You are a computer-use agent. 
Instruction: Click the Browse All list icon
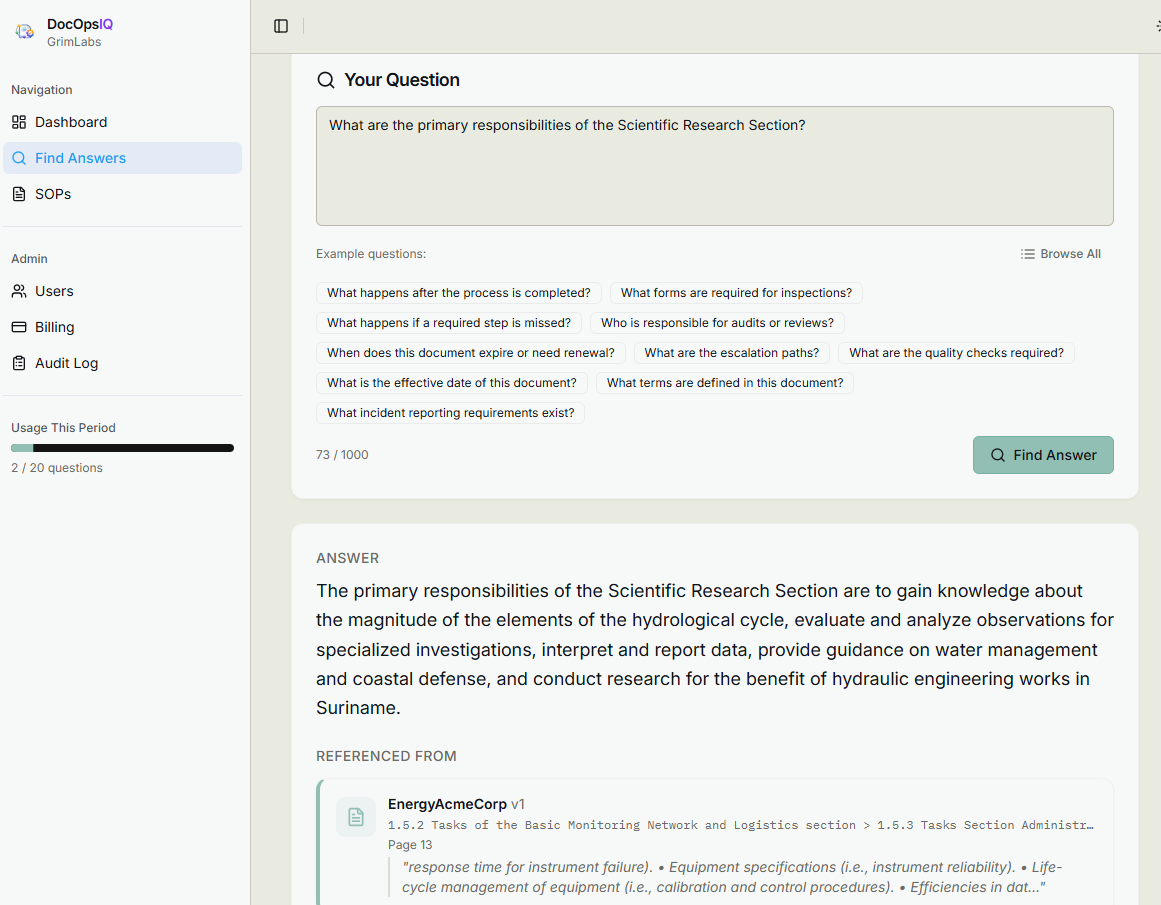(x=1028, y=254)
